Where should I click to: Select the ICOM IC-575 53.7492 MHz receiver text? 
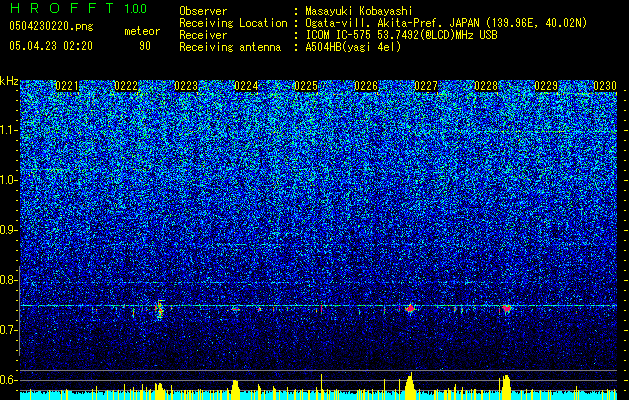tap(401, 35)
